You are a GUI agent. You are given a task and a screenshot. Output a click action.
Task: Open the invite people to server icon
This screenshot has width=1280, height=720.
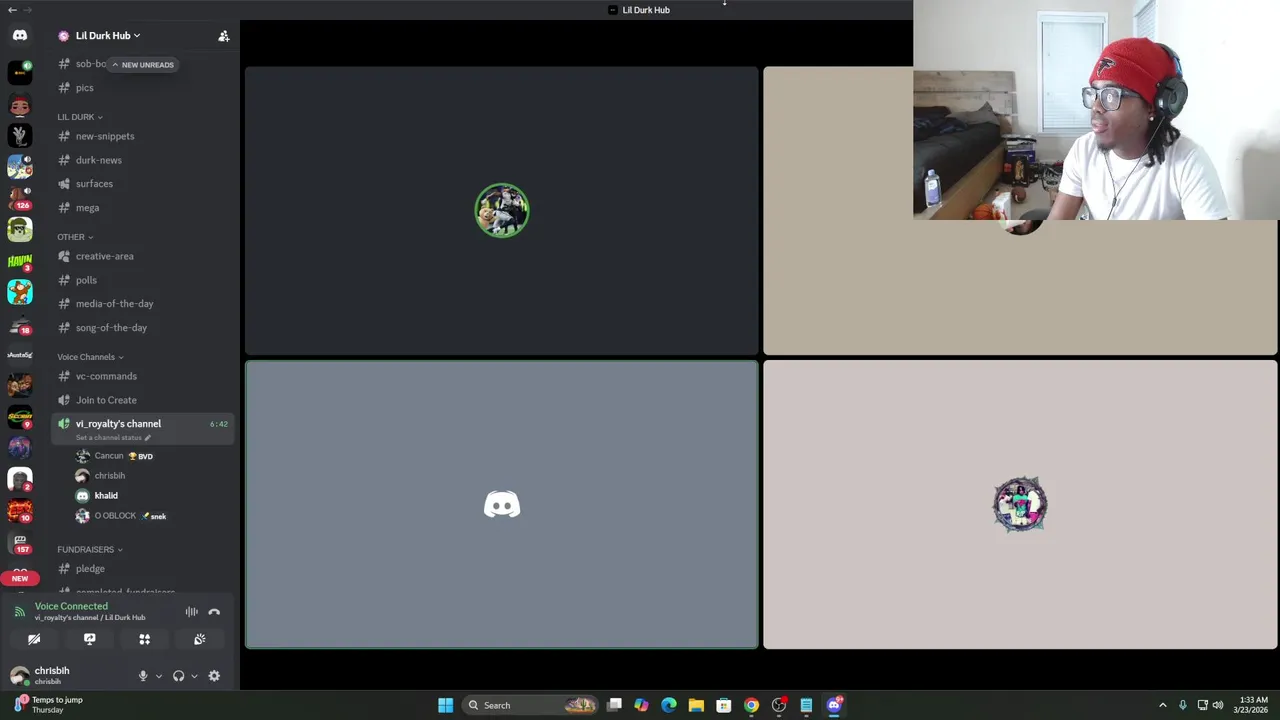pyautogui.click(x=224, y=36)
